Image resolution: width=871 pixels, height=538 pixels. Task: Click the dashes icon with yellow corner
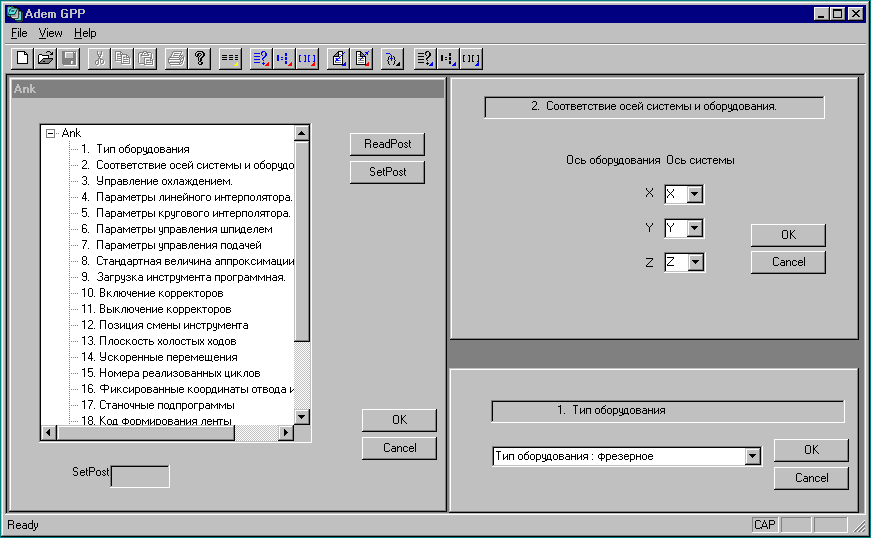[x=229, y=58]
